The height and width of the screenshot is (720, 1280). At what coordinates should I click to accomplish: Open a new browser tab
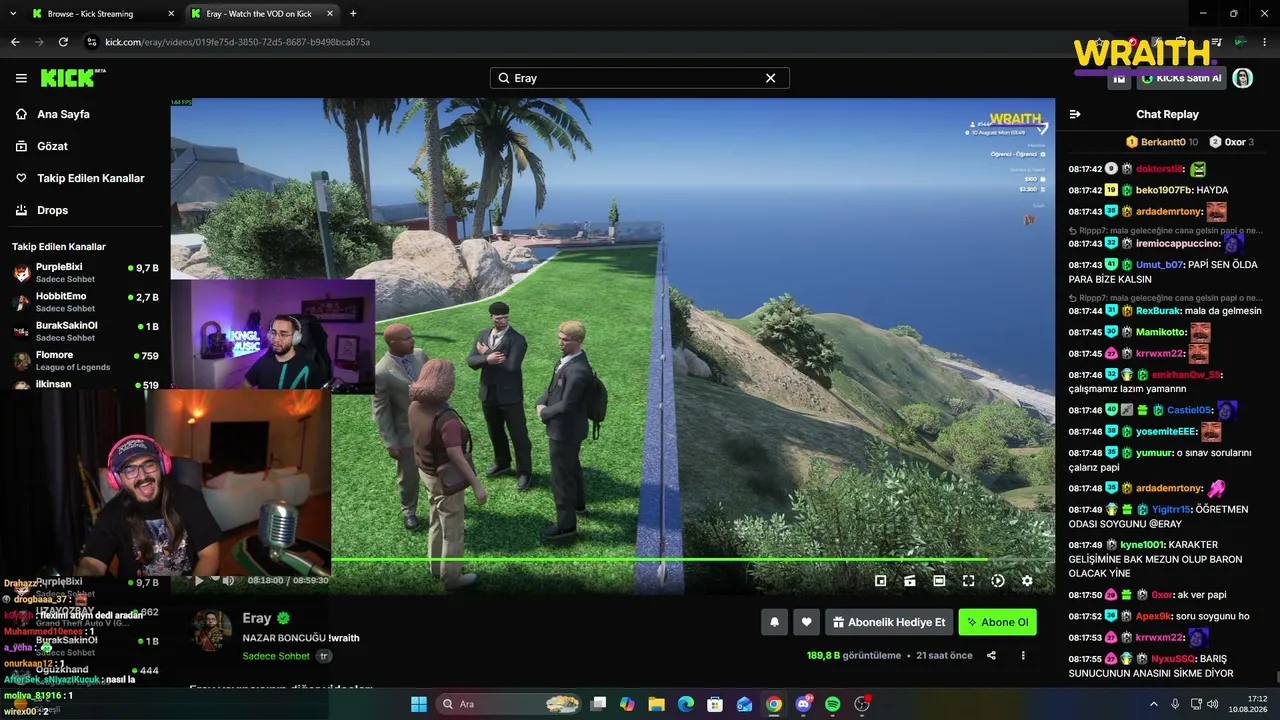click(353, 14)
